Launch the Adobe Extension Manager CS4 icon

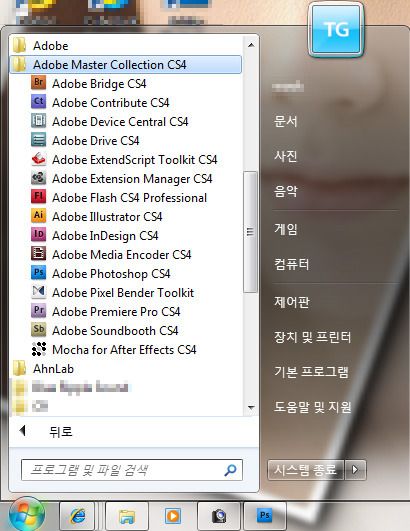pyautogui.click(x=38, y=177)
